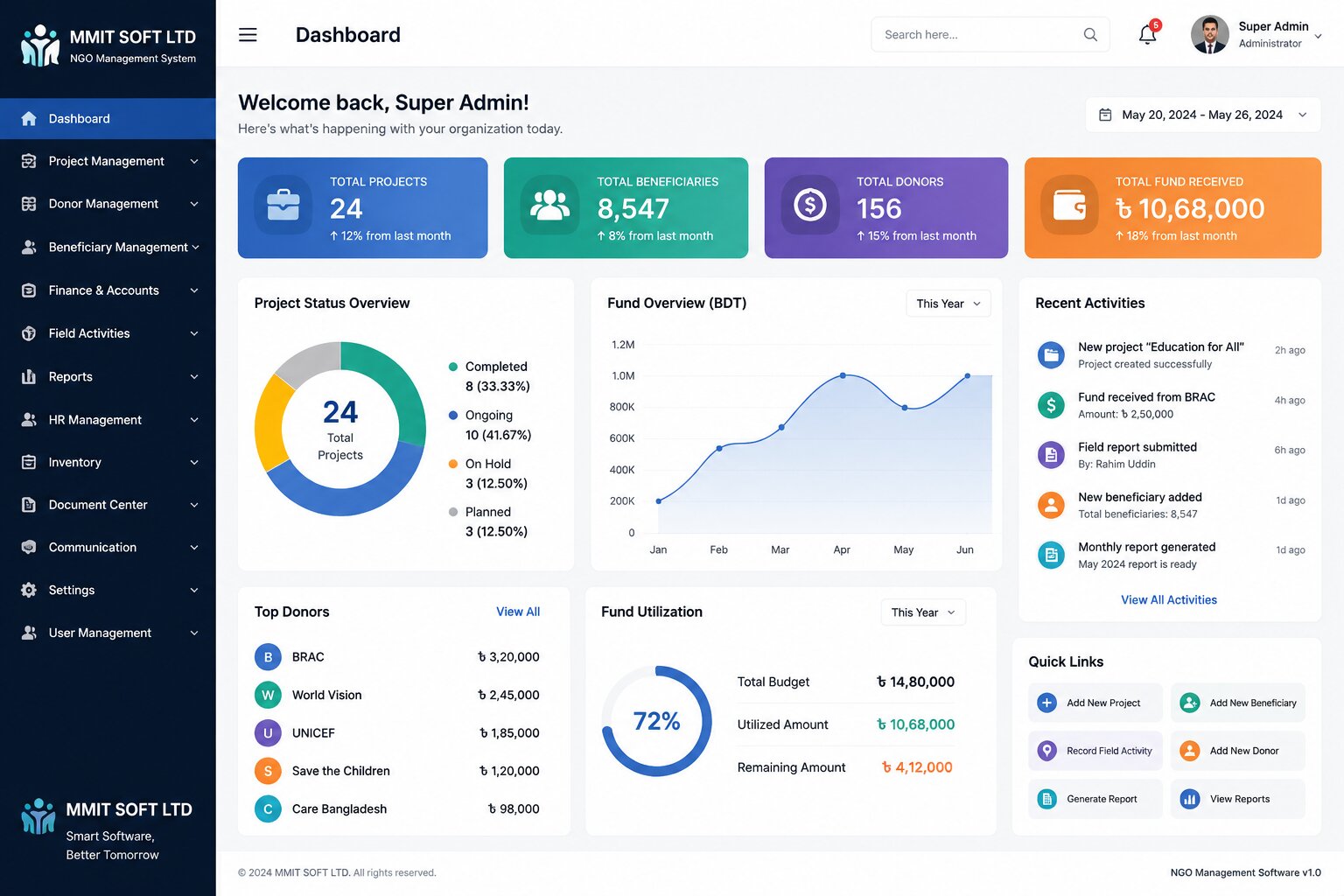Open the notification bell
1344x896 pixels.
click(1148, 34)
